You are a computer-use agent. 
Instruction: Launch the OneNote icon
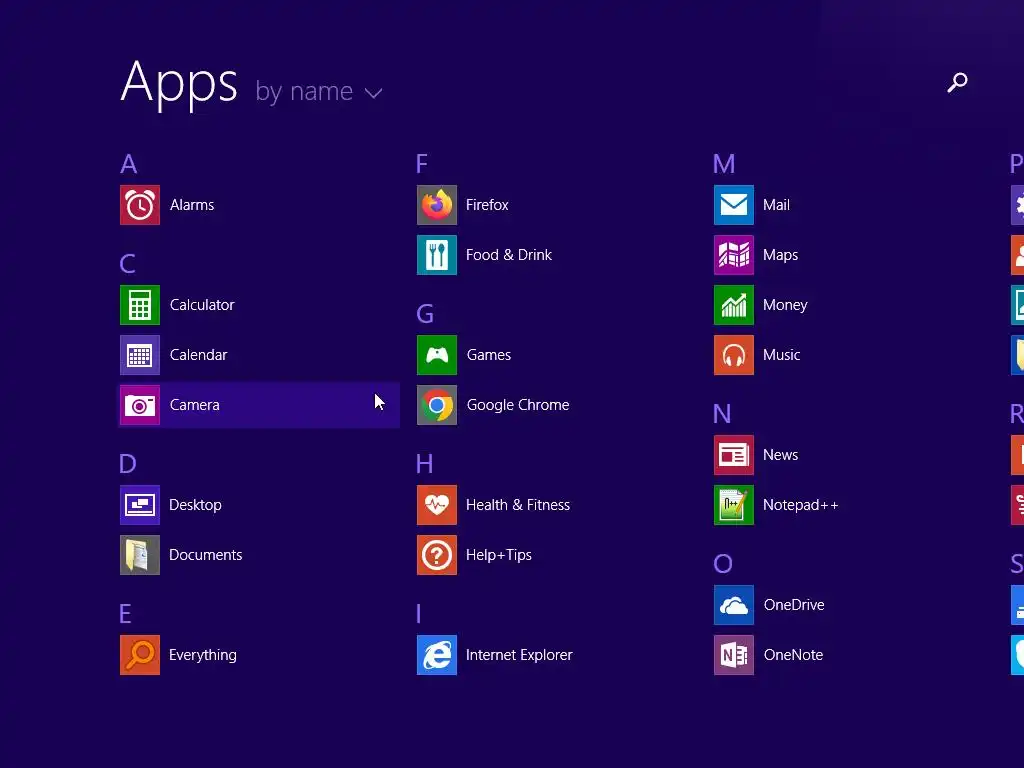(x=734, y=655)
